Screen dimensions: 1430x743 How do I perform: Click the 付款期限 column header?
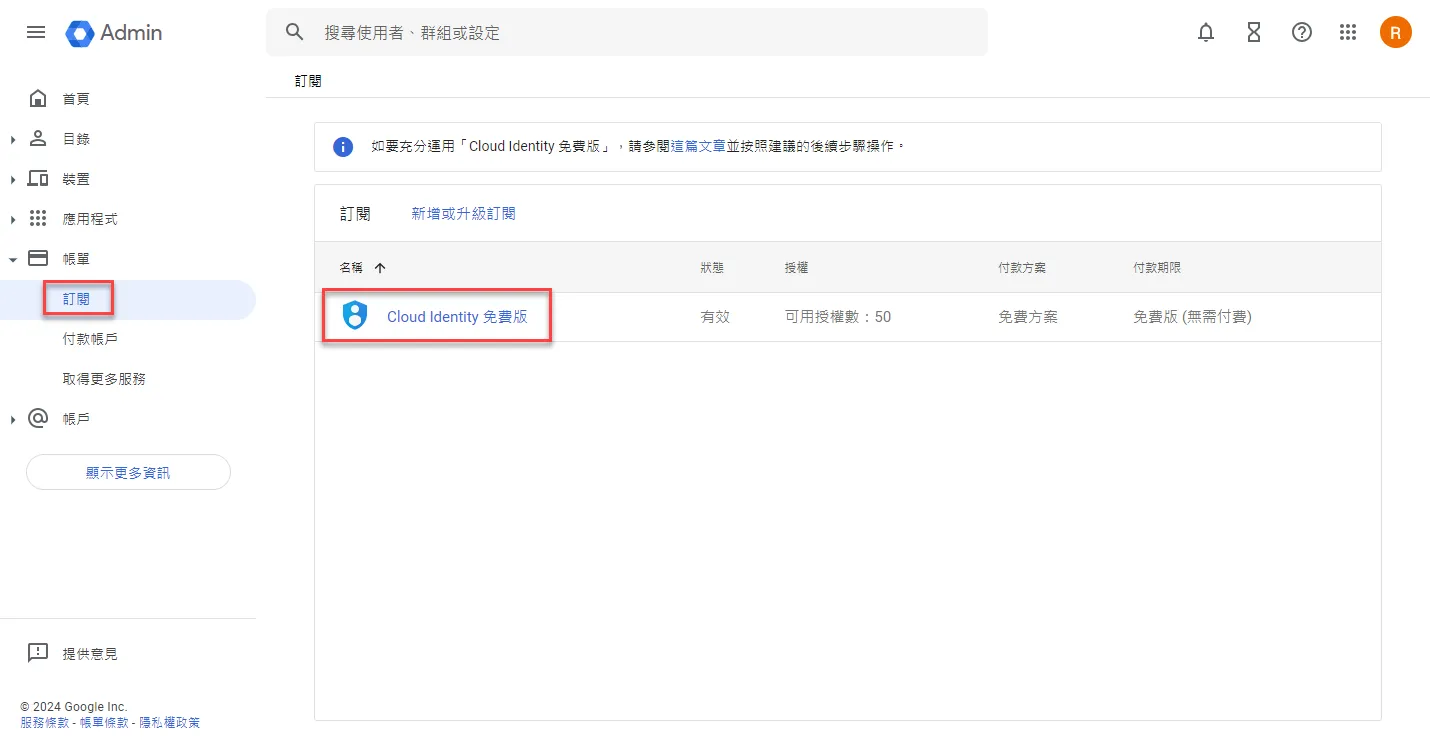click(1157, 268)
